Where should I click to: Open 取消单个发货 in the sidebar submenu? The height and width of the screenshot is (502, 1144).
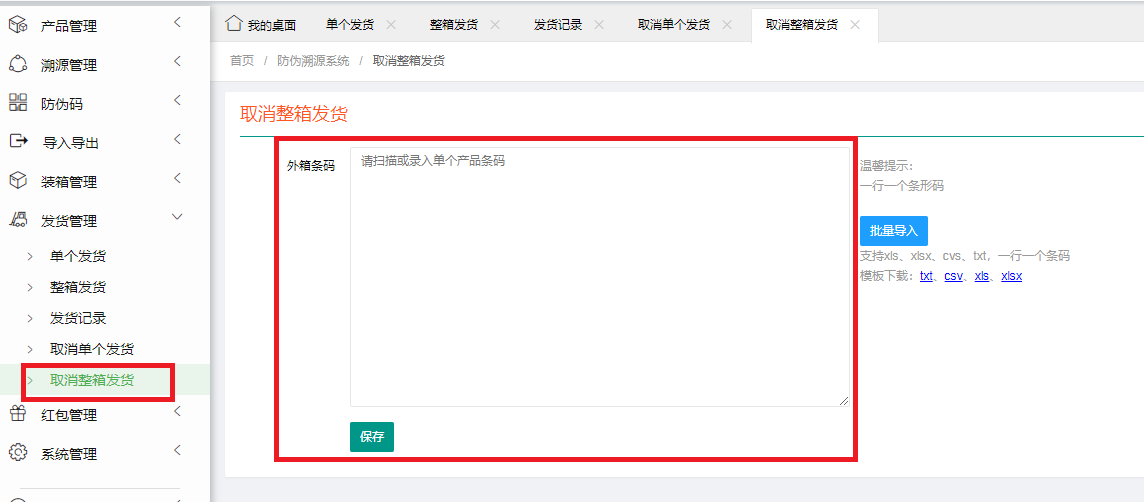[x=92, y=349]
